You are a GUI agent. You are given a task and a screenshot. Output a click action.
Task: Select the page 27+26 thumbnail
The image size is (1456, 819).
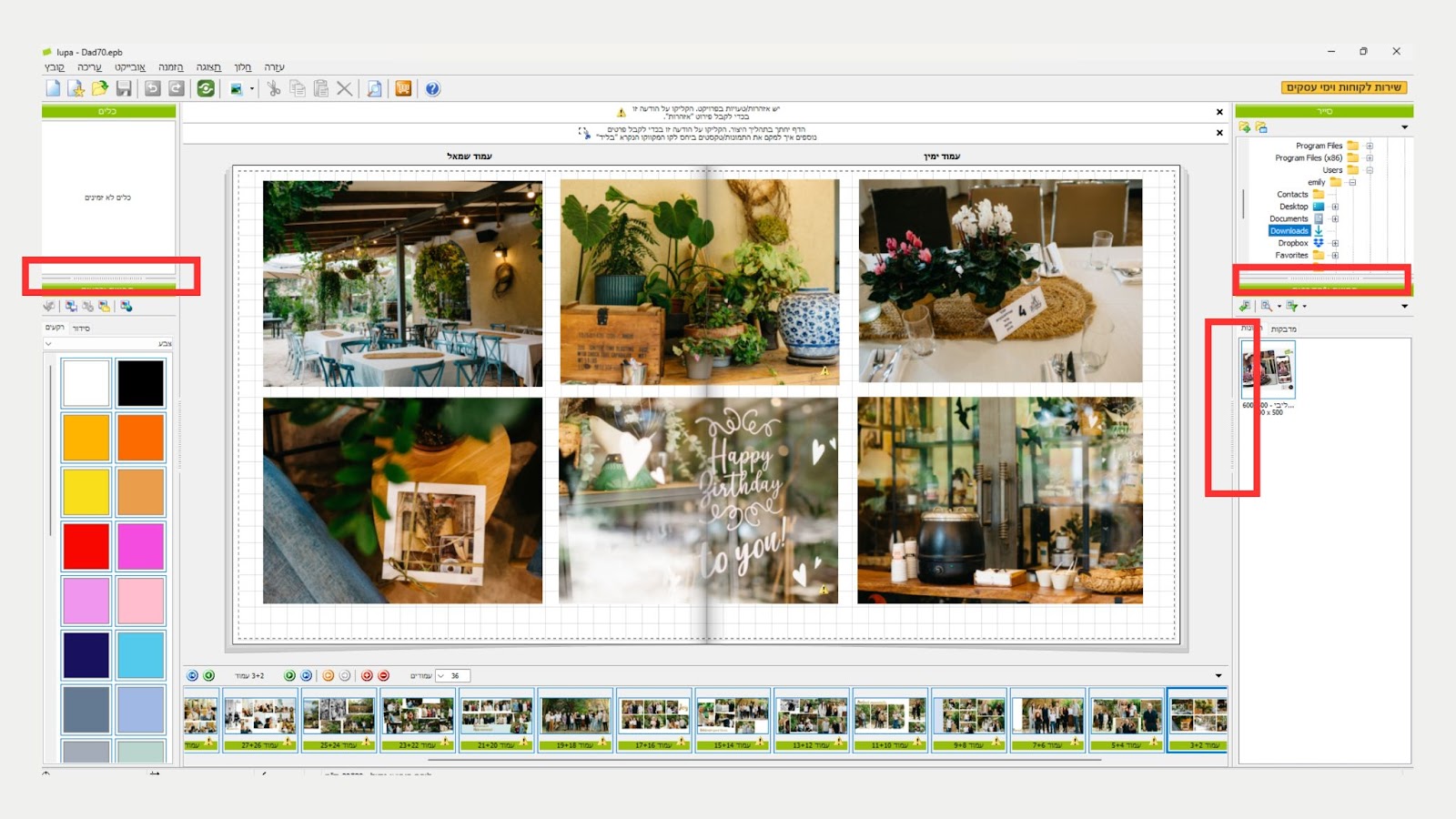[260, 719]
